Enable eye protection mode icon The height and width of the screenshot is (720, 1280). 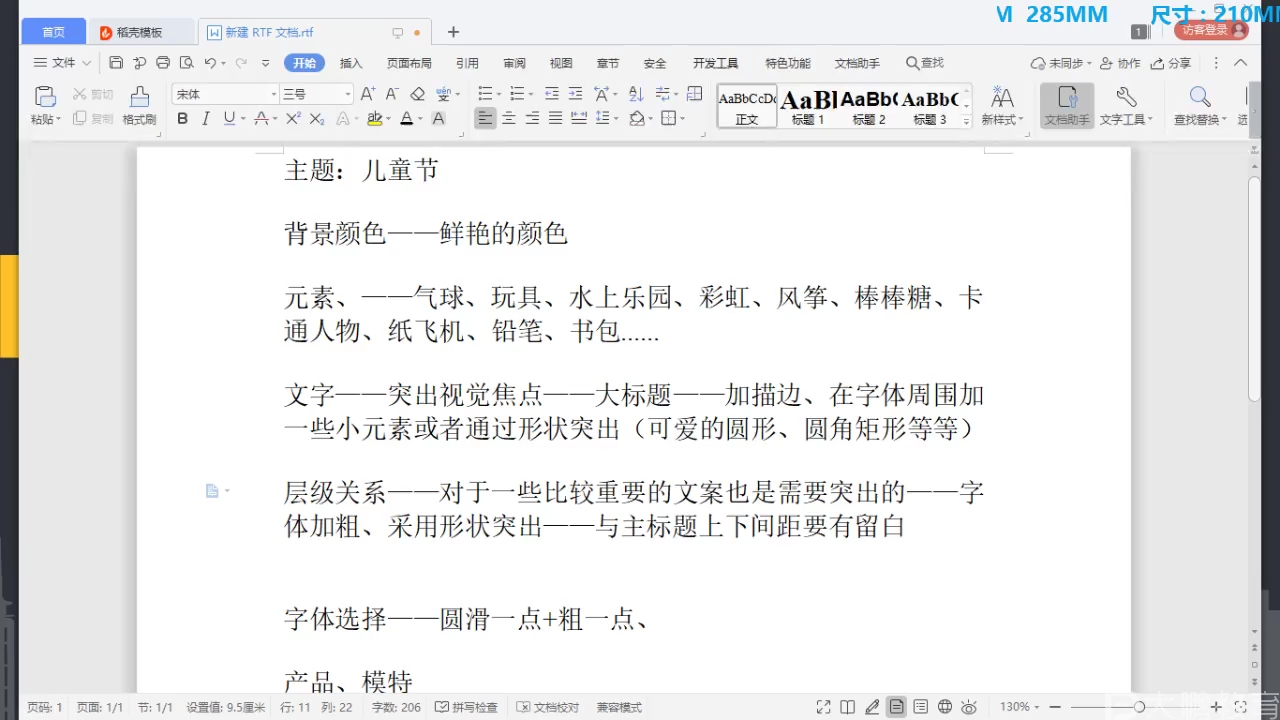pos(969,707)
